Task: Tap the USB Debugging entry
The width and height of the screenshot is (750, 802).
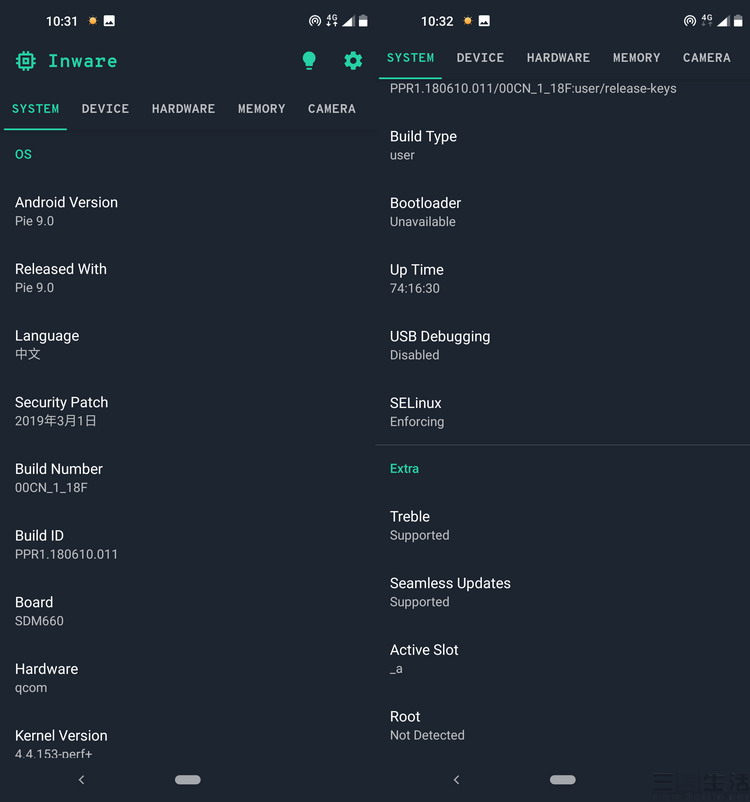Action: (x=440, y=345)
